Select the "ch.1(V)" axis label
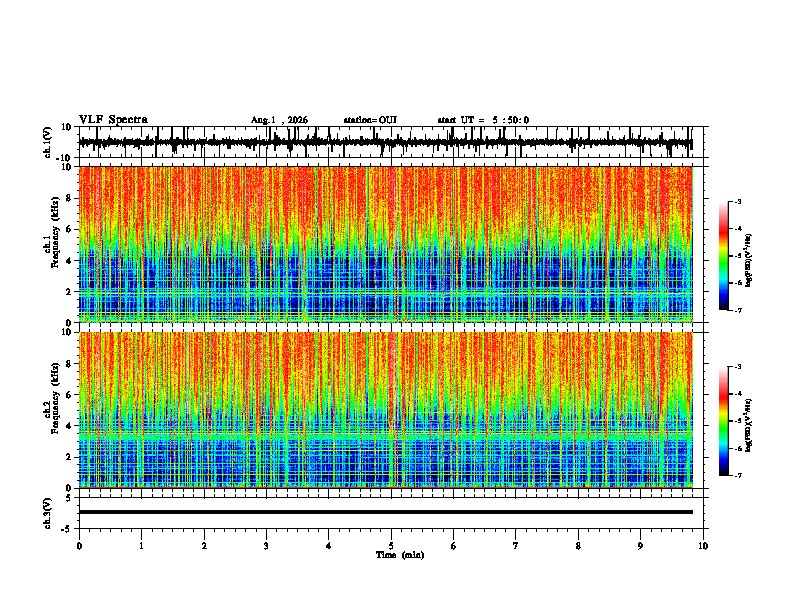The image size is (792, 612). (x=48, y=142)
